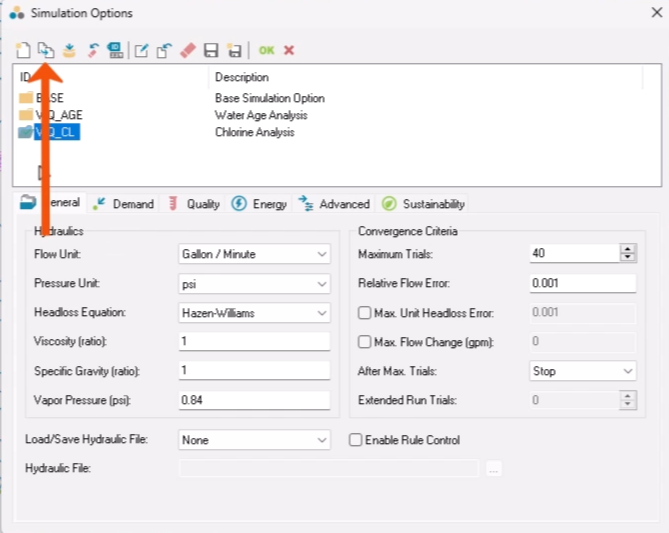Click the large pink eraser toolbar icon
Screen dimensions: 669x533
[188, 50]
